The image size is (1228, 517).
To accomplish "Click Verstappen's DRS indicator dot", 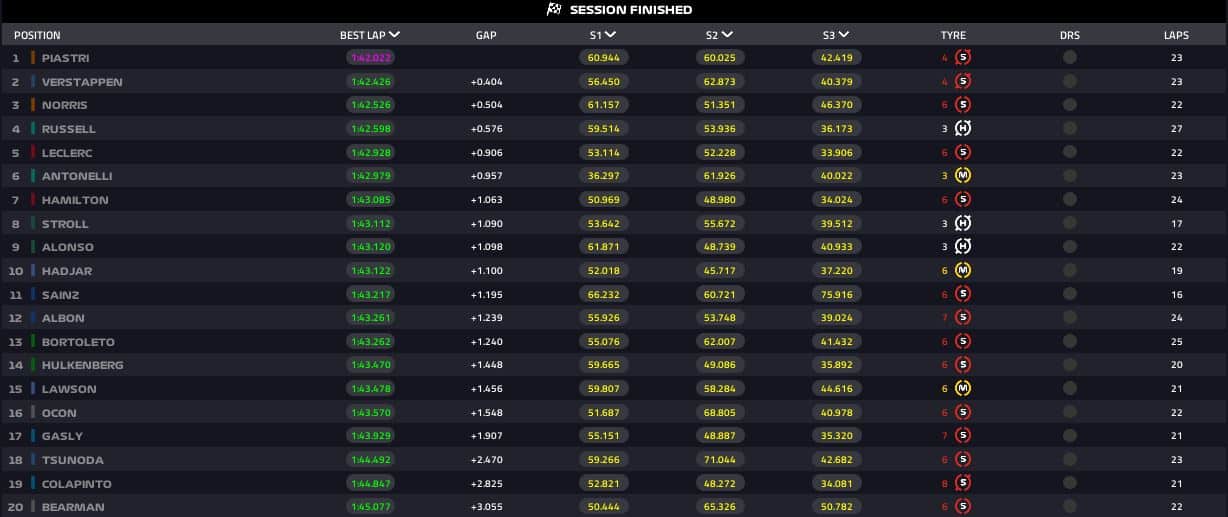I will (x=1070, y=81).
